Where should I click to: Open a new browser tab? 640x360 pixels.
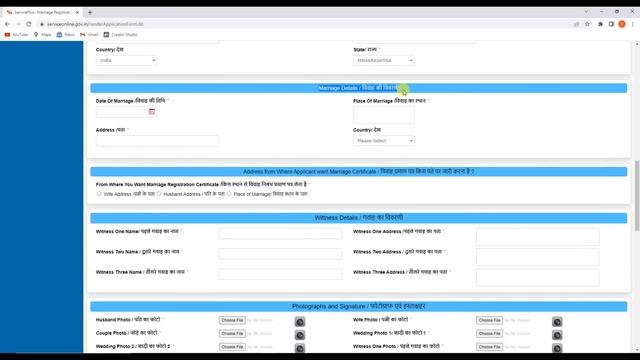pos(90,12)
